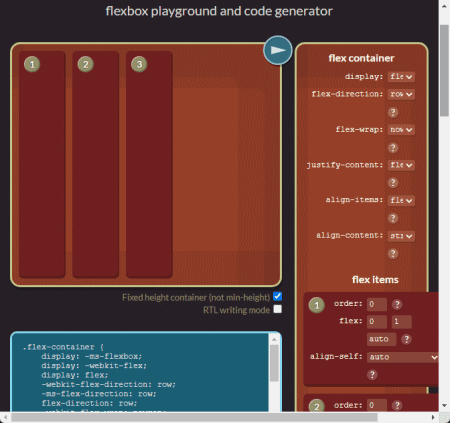Open the display dropdown
Screen dimensions: 450x423
[401, 77]
